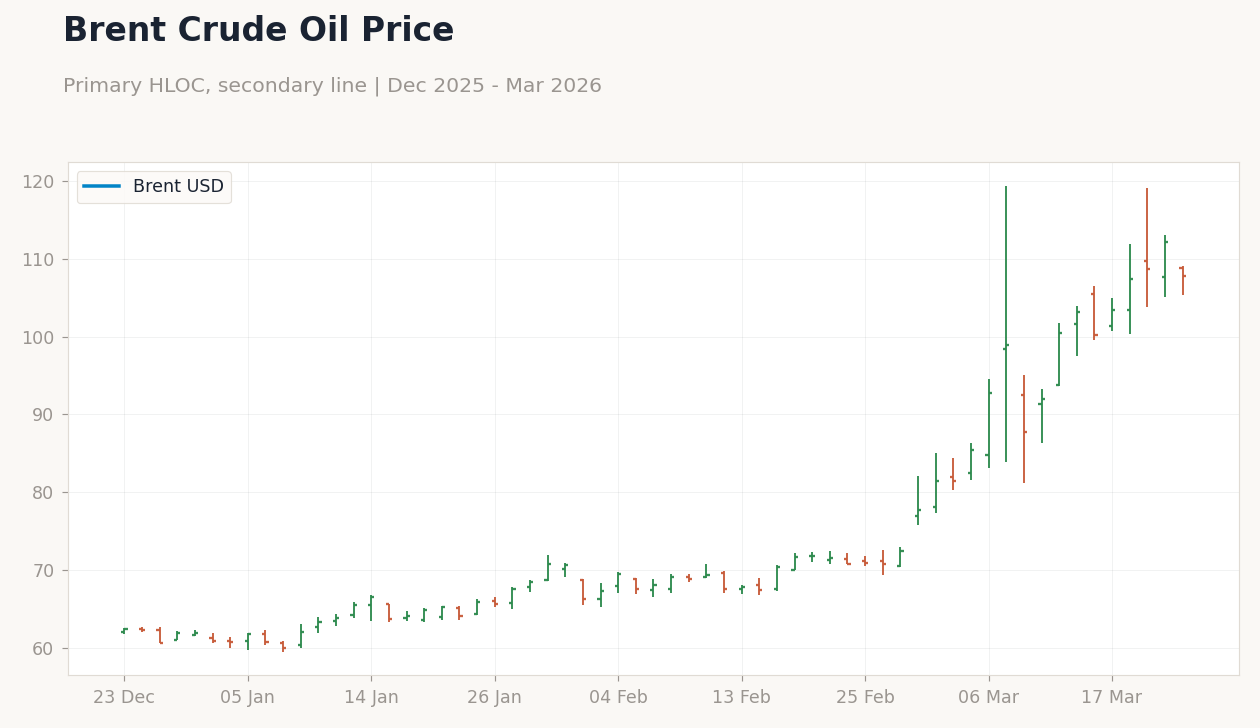The width and height of the screenshot is (1260, 728).
Task: Click the first green bar at 23 Dec
Action: [124, 631]
